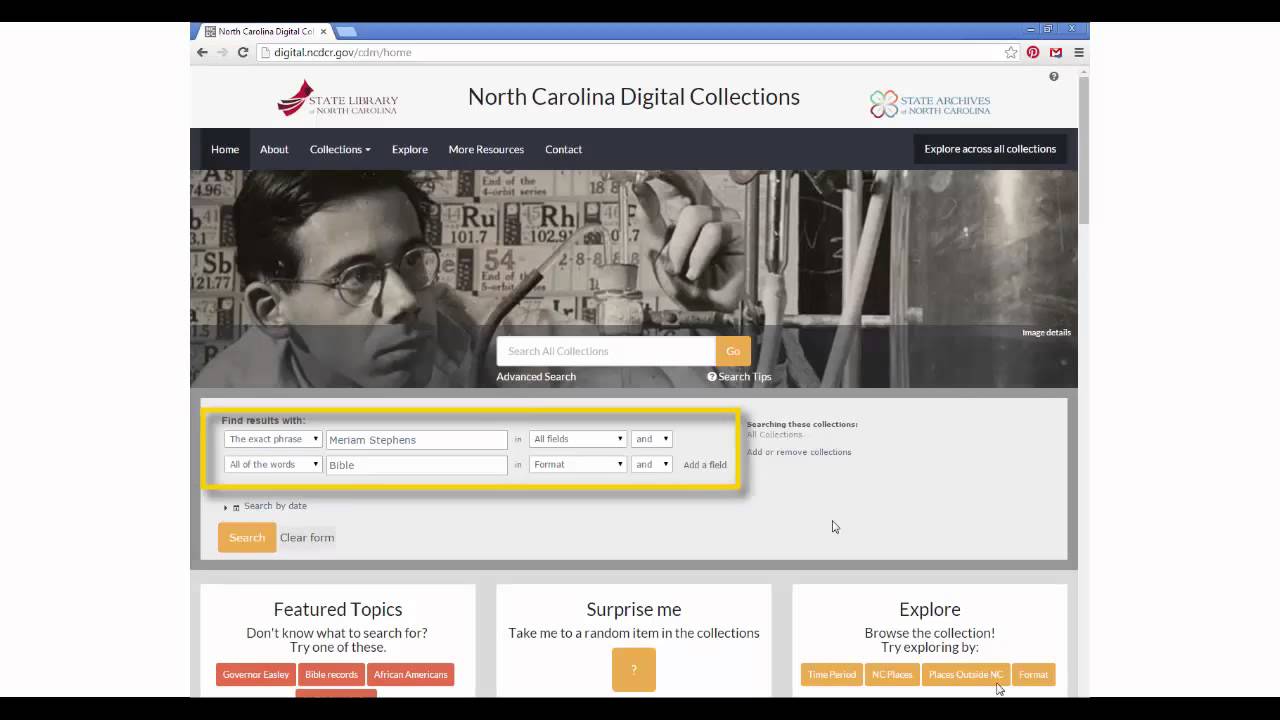The width and height of the screenshot is (1280, 720).
Task: Select the African Americans topic
Action: (x=410, y=675)
